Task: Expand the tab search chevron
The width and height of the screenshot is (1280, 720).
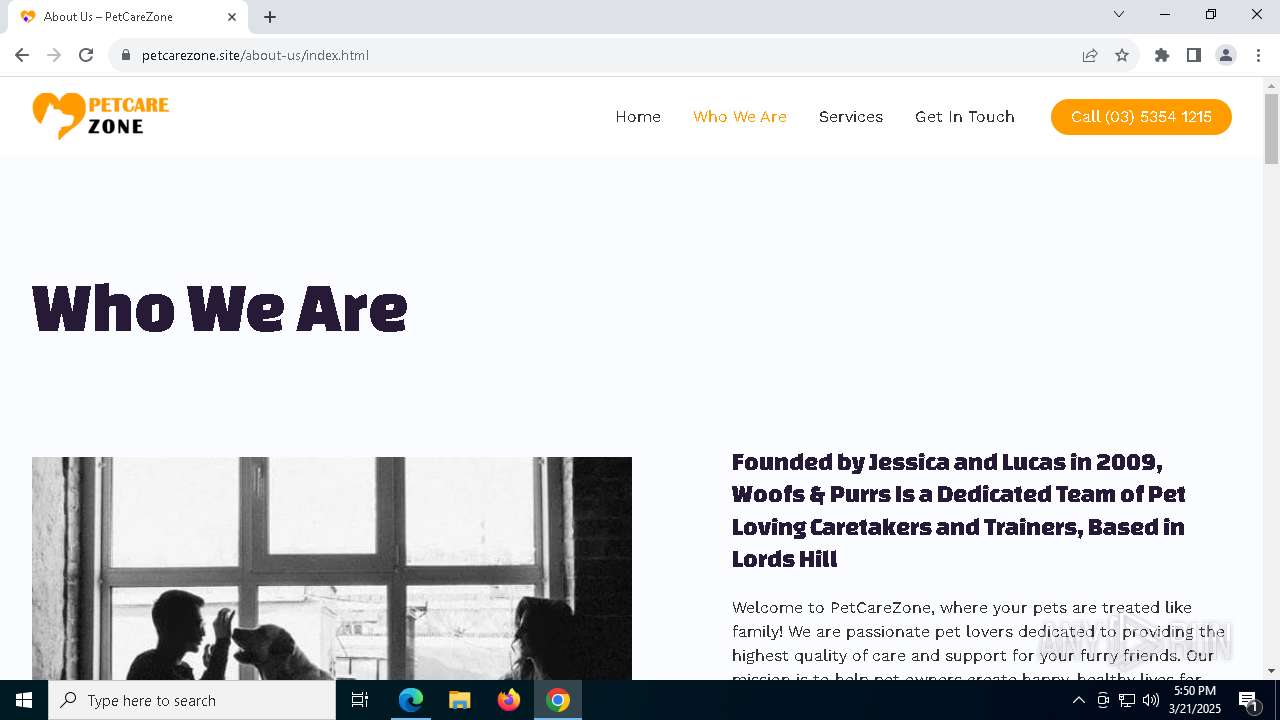Action: [x=1119, y=14]
